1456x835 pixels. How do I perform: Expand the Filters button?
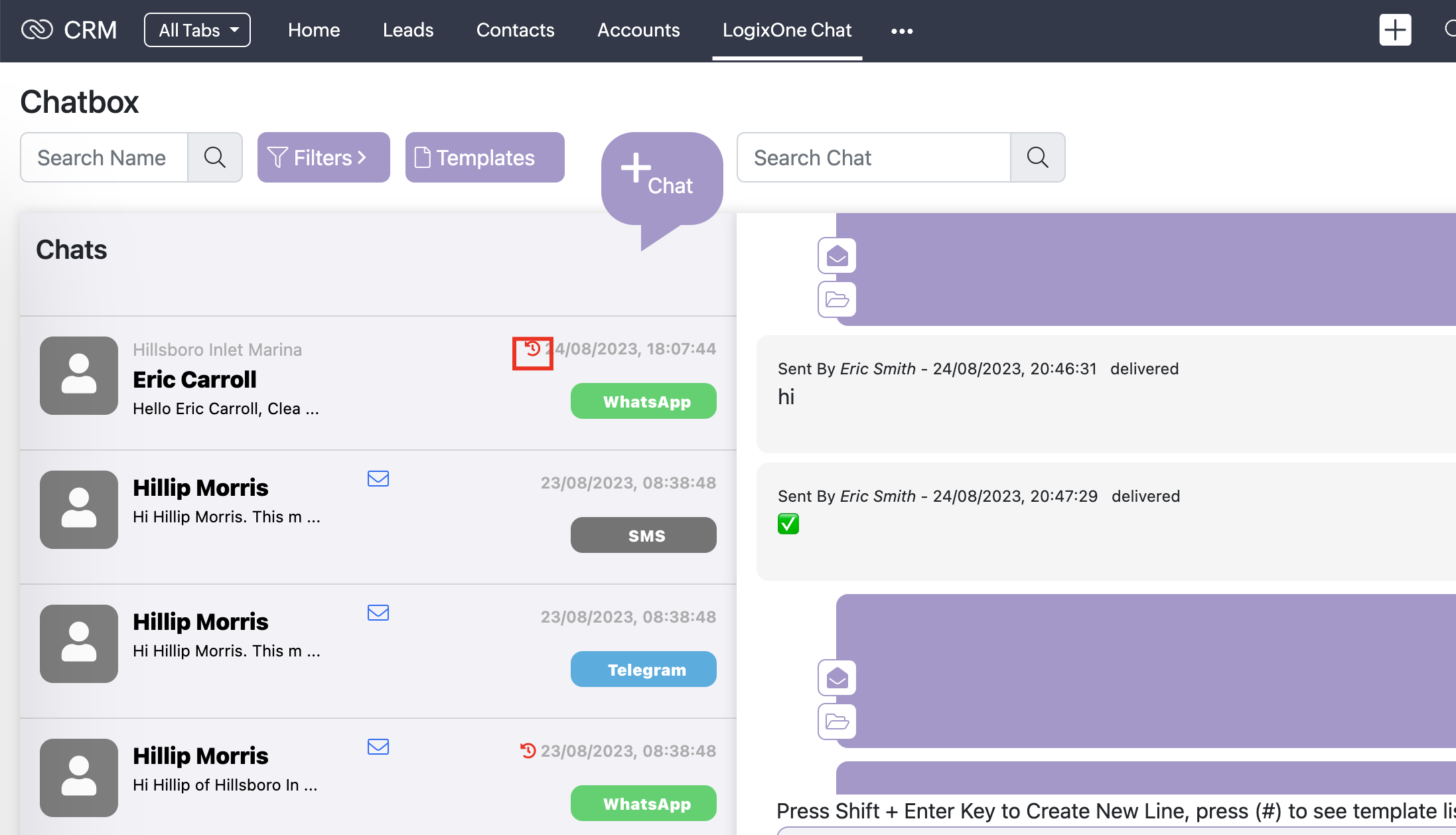coord(324,157)
